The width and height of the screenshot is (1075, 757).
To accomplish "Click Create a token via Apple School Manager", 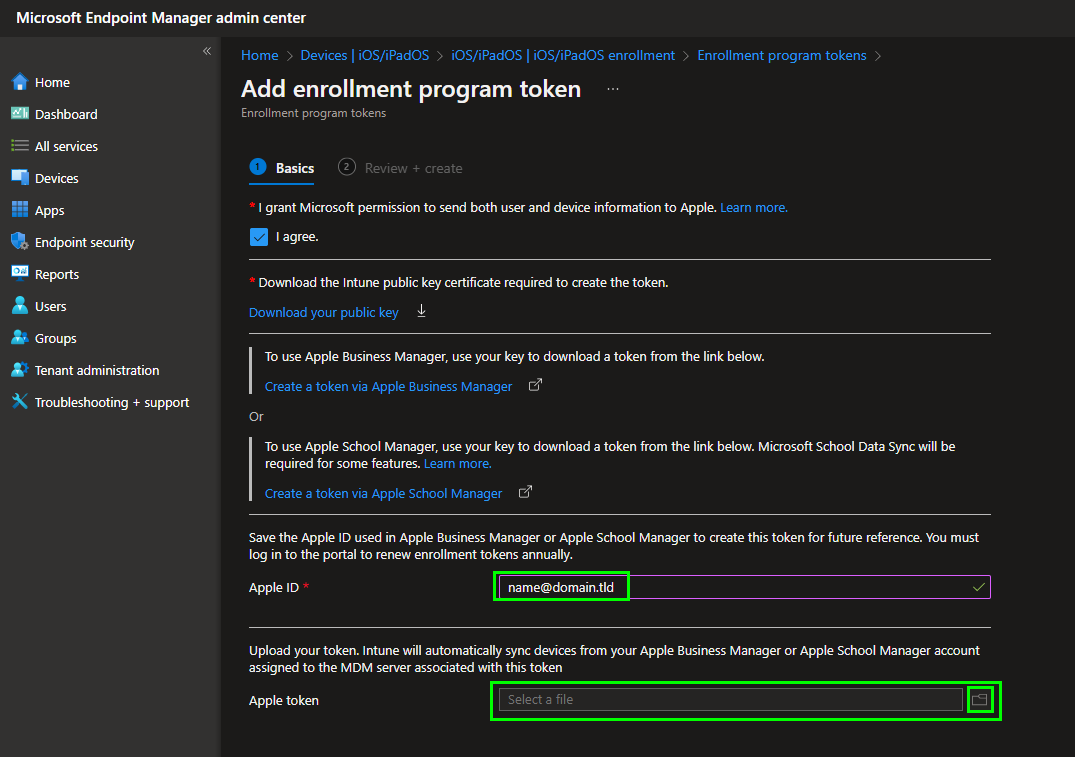I will point(383,493).
